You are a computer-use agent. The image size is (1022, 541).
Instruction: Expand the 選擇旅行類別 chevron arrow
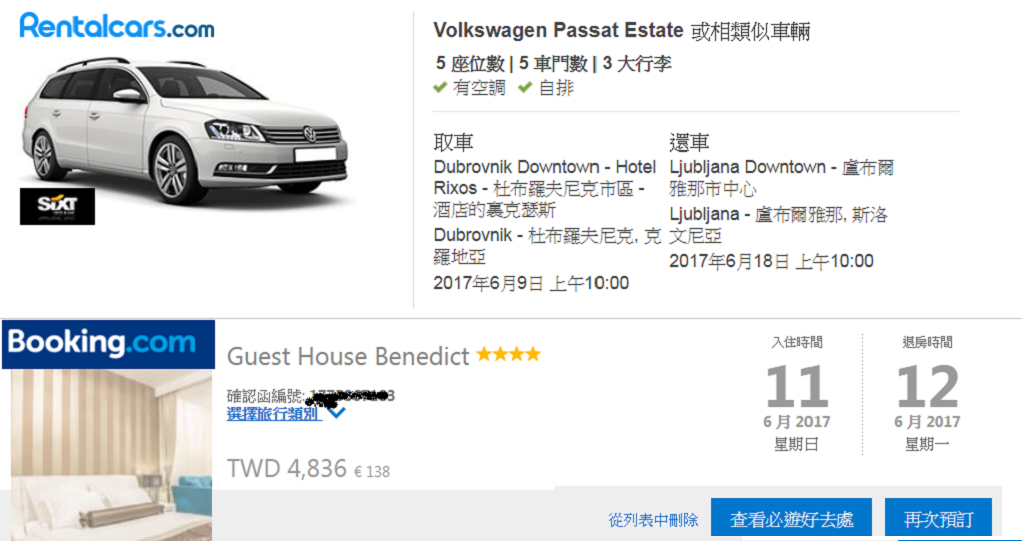[336, 413]
